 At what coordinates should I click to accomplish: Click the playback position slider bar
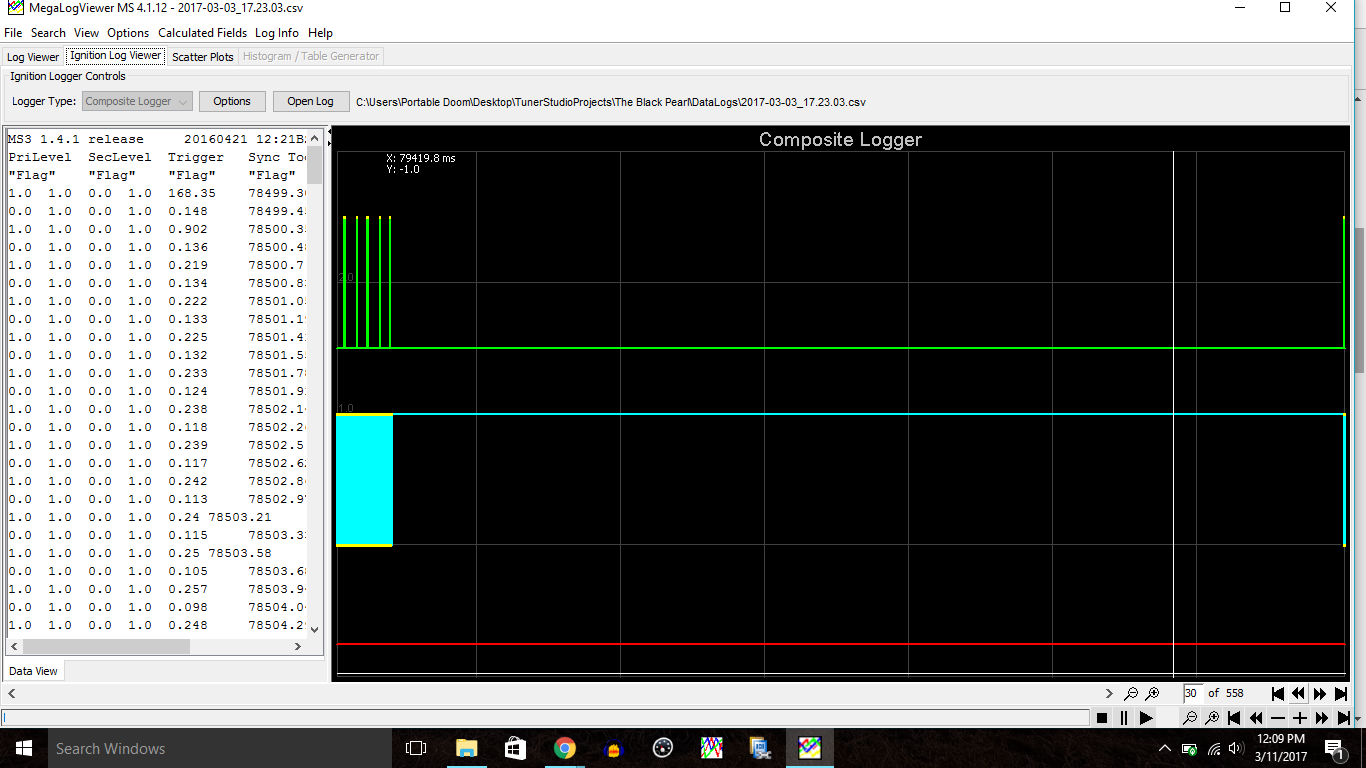coord(545,717)
